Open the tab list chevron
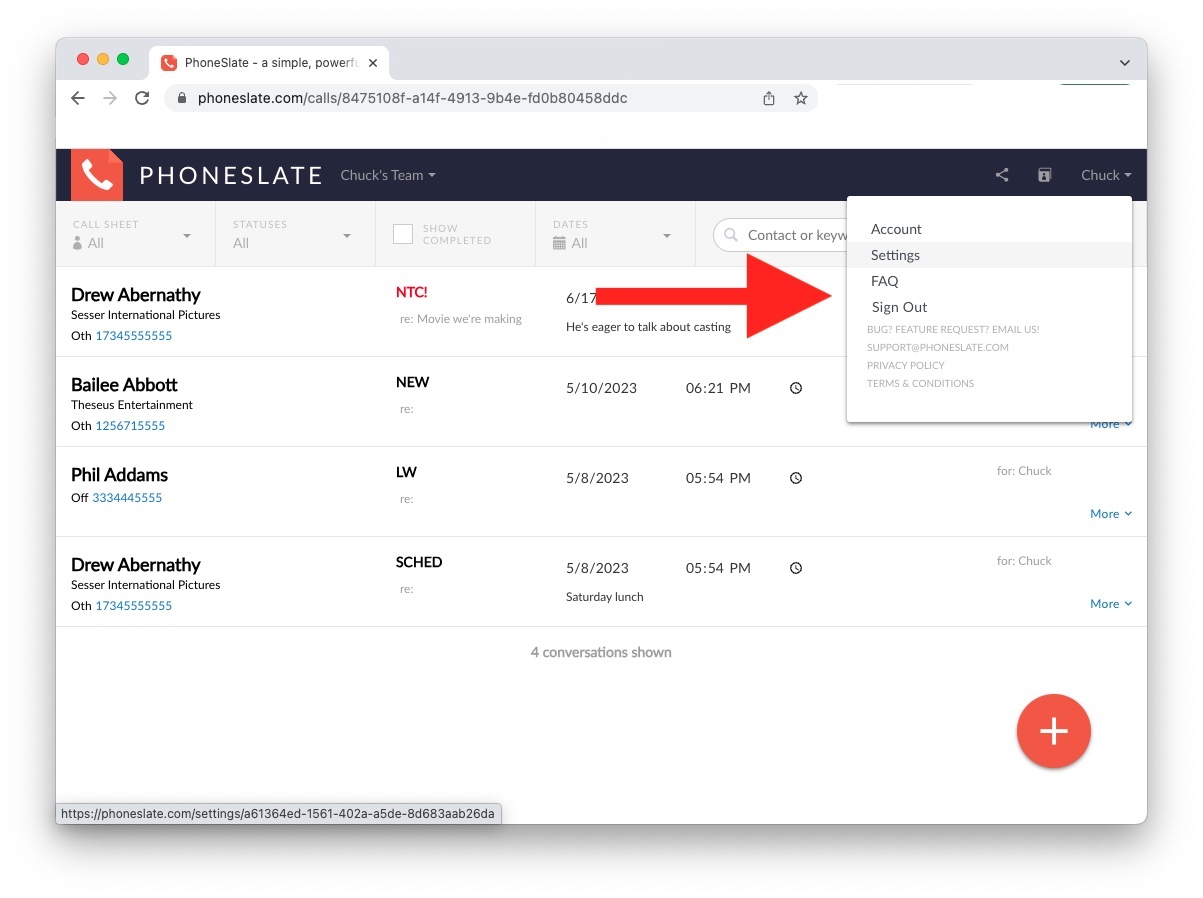Image resolution: width=1203 pixels, height=898 pixels. tap(1125, 63)
